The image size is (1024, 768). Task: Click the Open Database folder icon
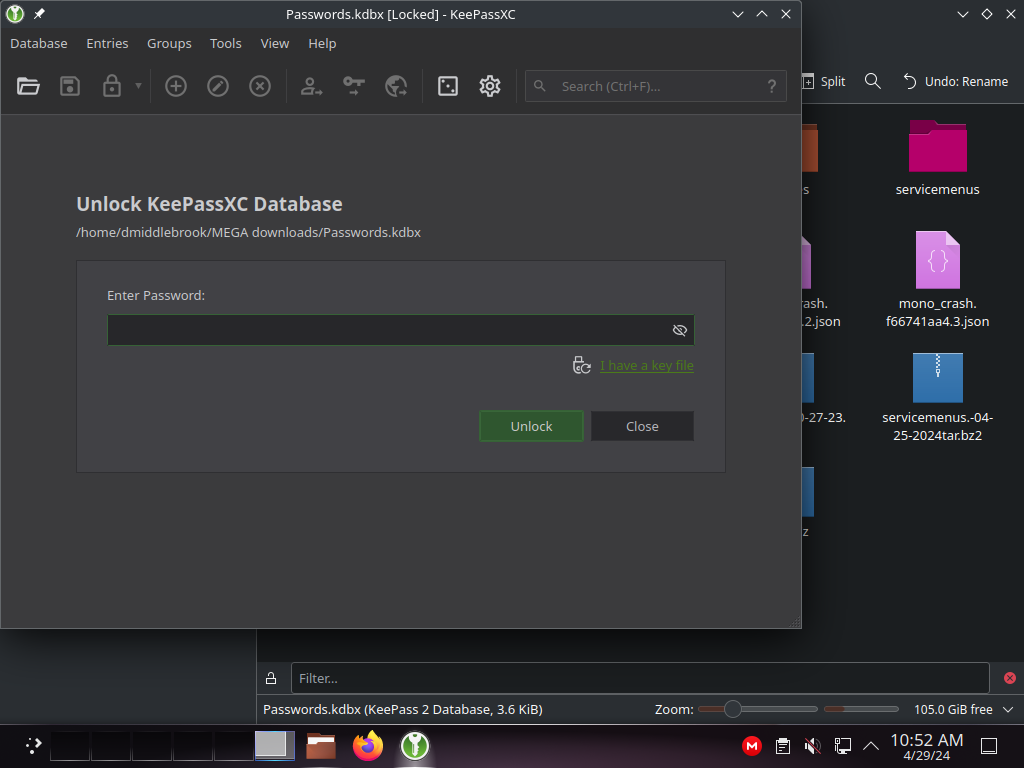(28, 86)
